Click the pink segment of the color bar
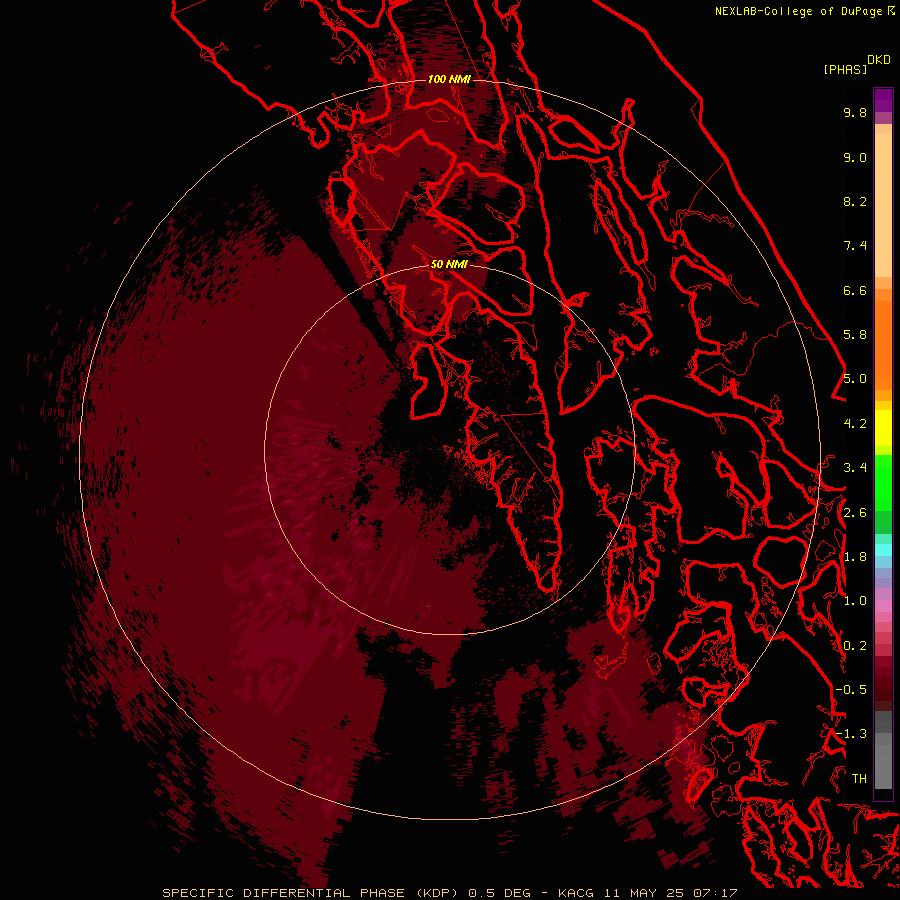Screen dimensions: 900x900 883,606
